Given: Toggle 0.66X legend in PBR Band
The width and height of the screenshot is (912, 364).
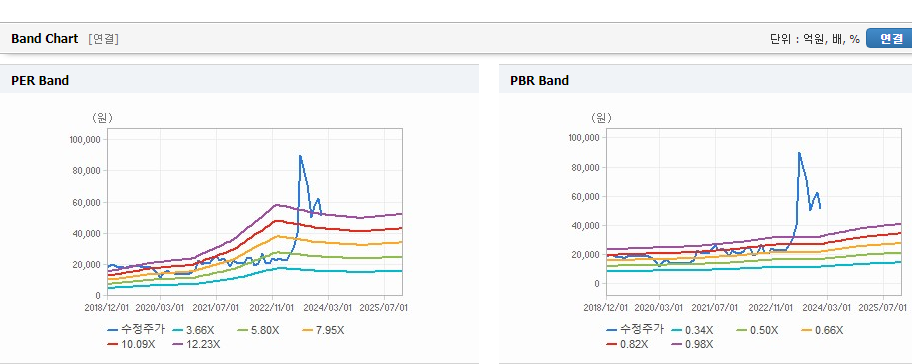Looking at the screenshot, I should [822, 330].
